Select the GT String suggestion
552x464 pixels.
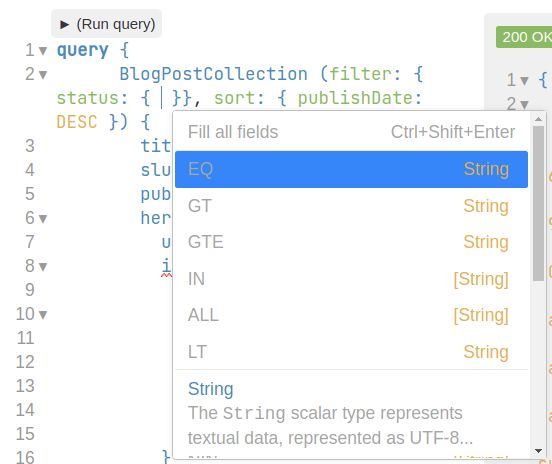(x=351, y=206)
